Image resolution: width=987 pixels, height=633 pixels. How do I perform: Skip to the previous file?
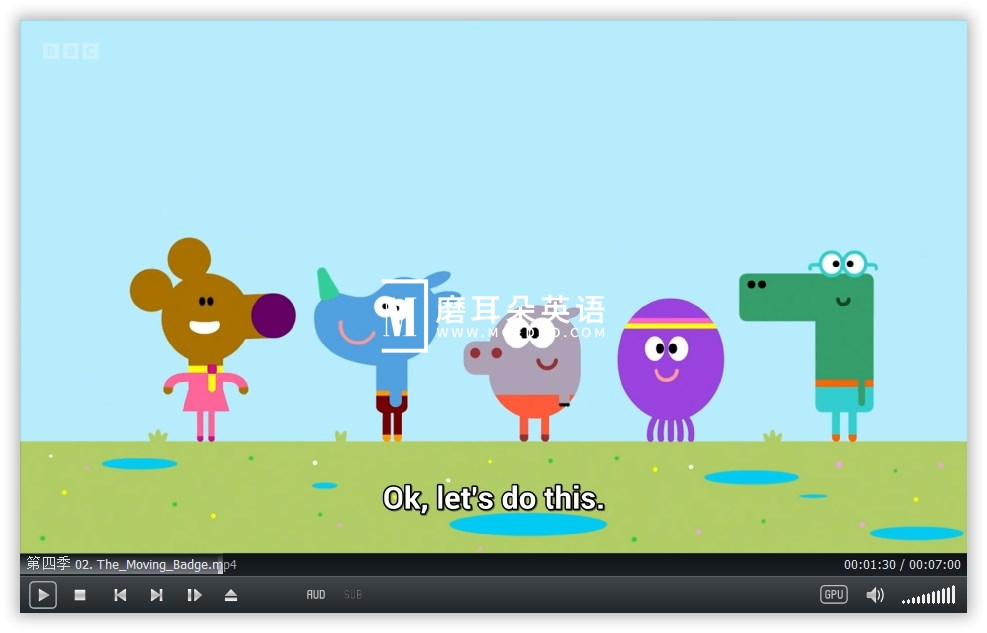pyautogui.click(x=119, y=595)
